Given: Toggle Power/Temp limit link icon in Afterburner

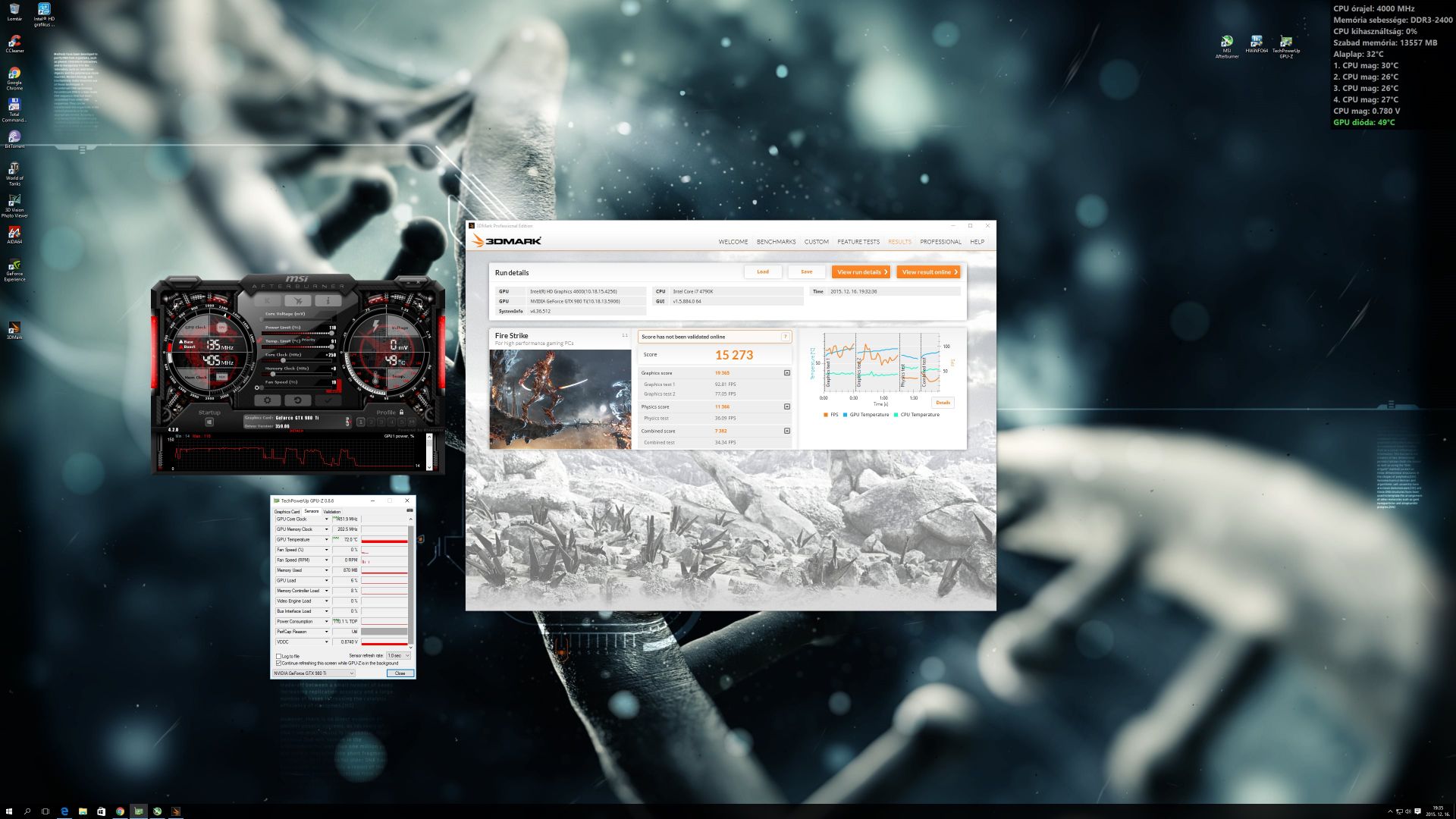Looking at the screenshot, I should coord(259,340).
